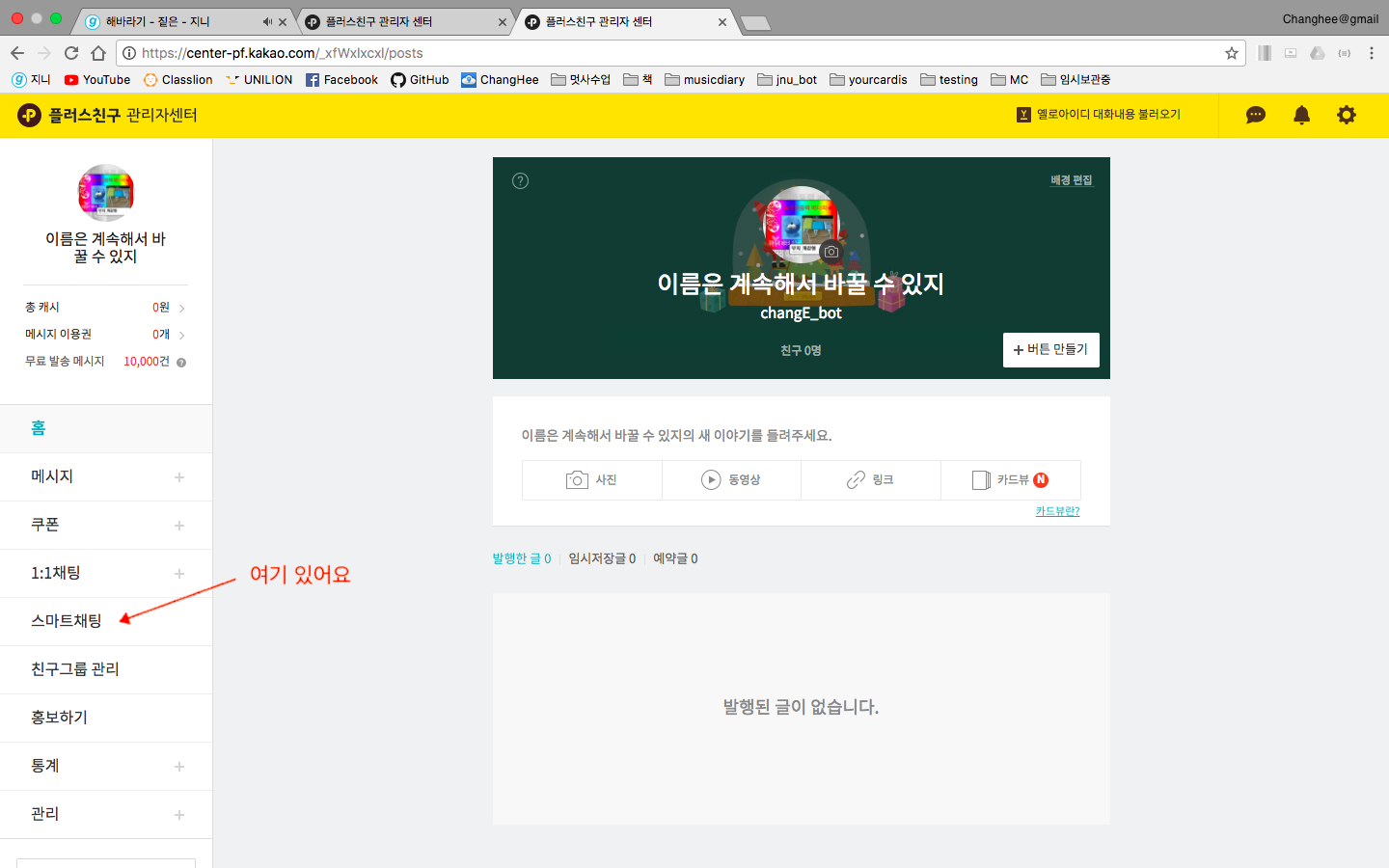The image size is (1389, 868).
Task: Open the 임시보관중 bookmark folder
Action: tap(1076, 80)
